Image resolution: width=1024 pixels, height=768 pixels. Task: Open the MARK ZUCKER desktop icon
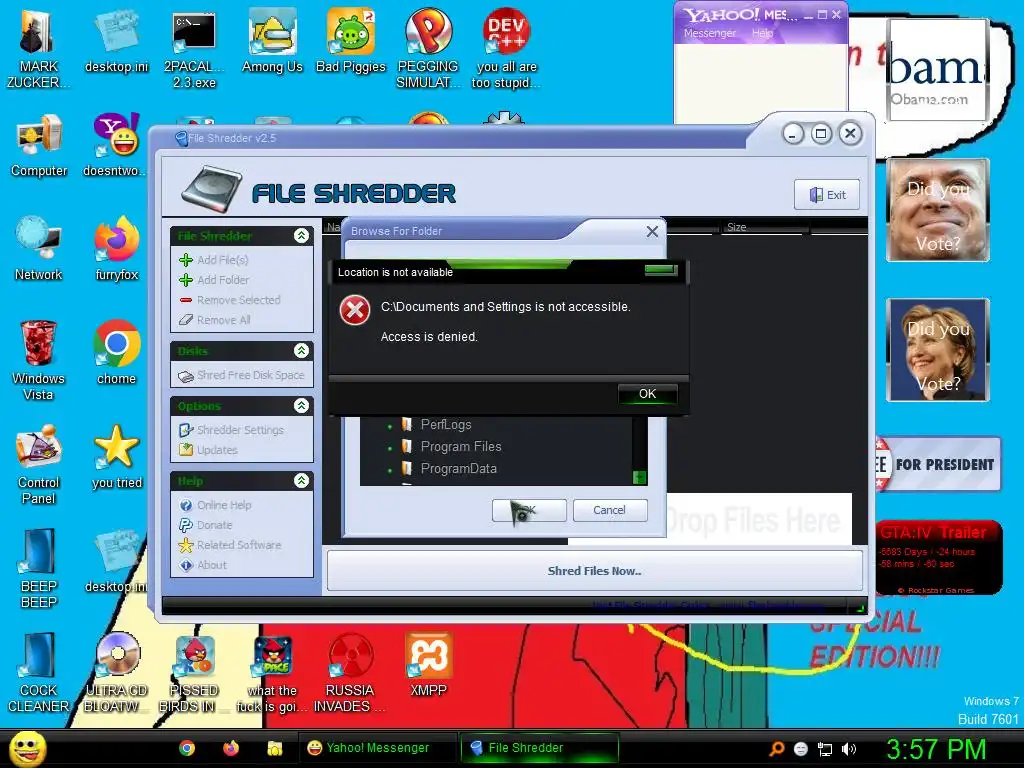38,49
